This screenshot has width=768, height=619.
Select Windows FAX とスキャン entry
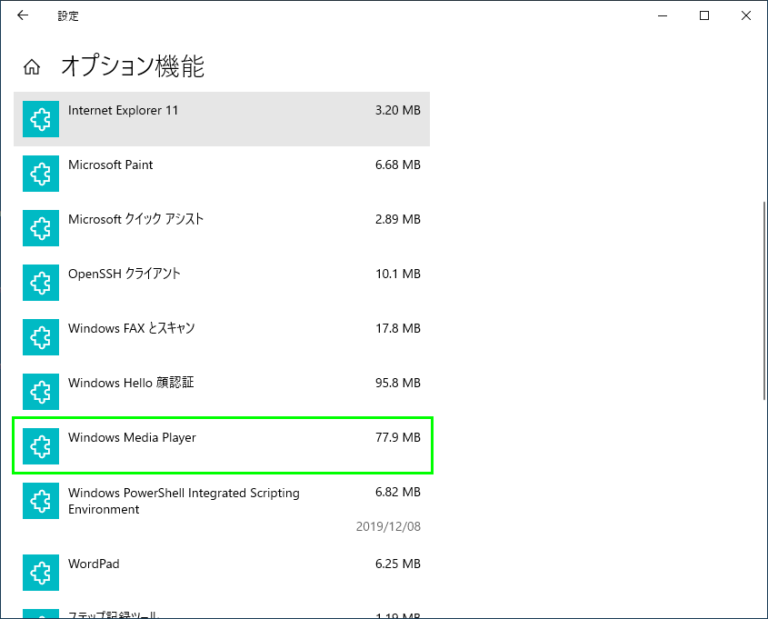(x=221, y=337)
